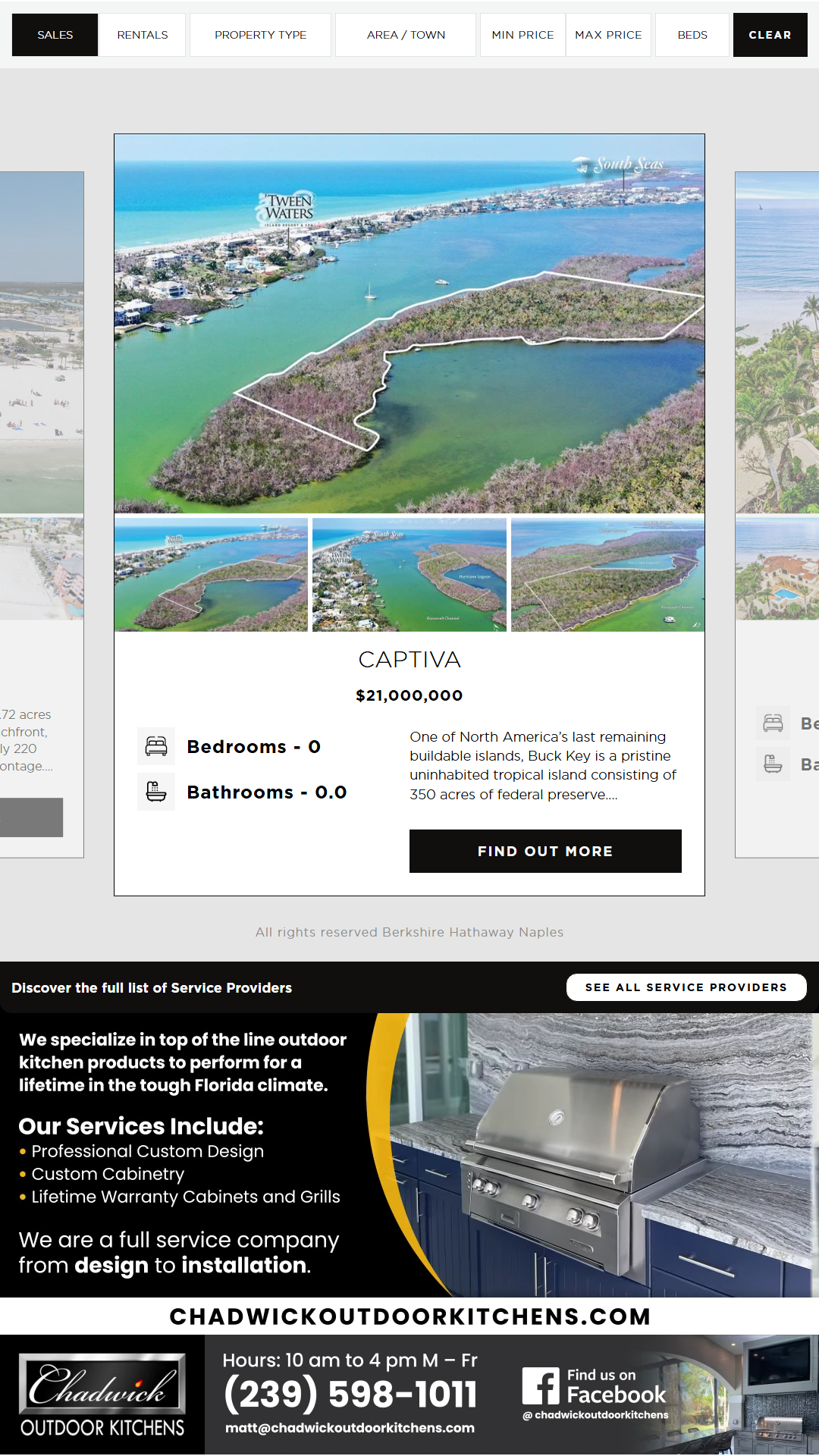
Task: Expand the Beds filter
Action: click(x=692, y=35)
